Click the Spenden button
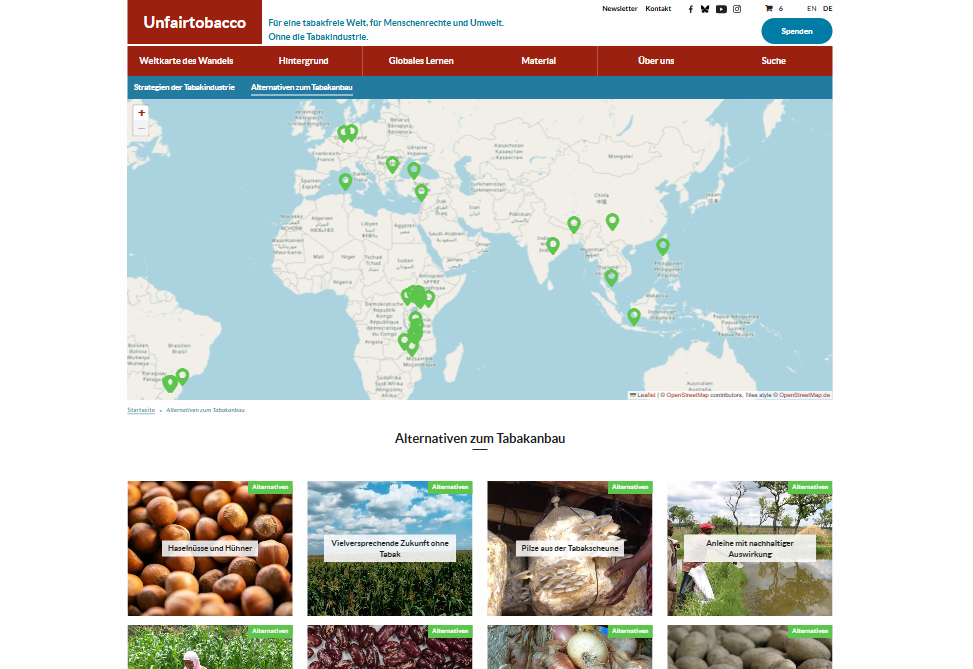This screenshot has height=669, width=973. [x=797, y=31]
